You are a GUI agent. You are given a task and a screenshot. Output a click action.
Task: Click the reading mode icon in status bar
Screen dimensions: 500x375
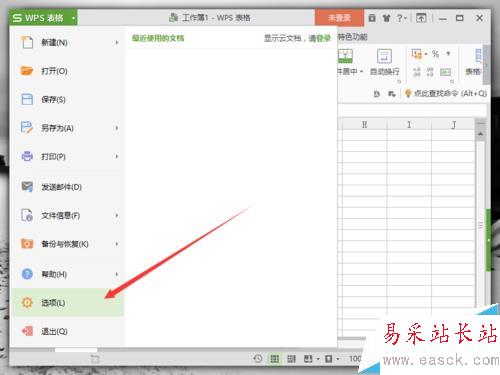[x=308, y=359]
